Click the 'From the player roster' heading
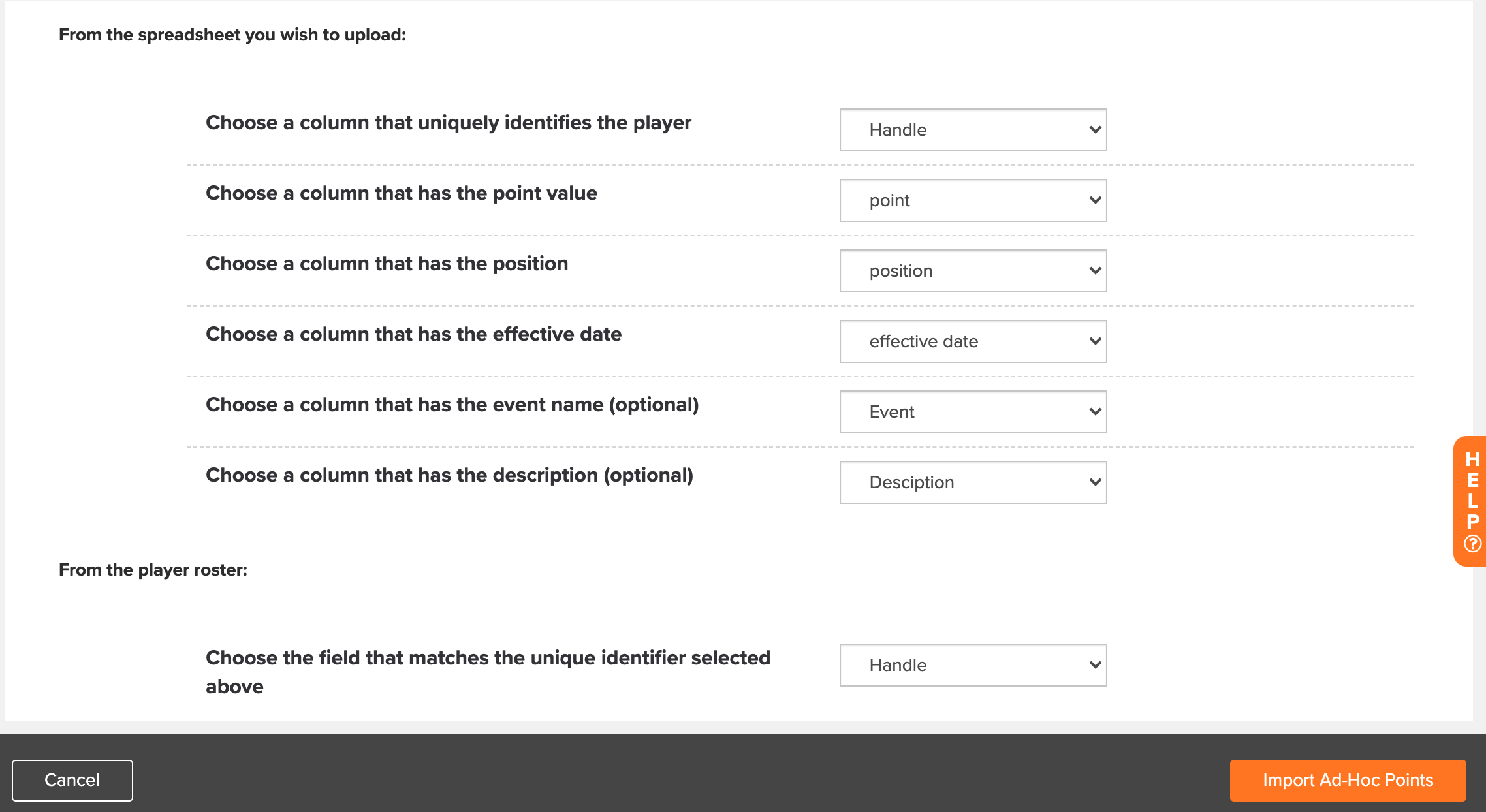The width and height of the screenshot is (1486, 812). (153, 570)
